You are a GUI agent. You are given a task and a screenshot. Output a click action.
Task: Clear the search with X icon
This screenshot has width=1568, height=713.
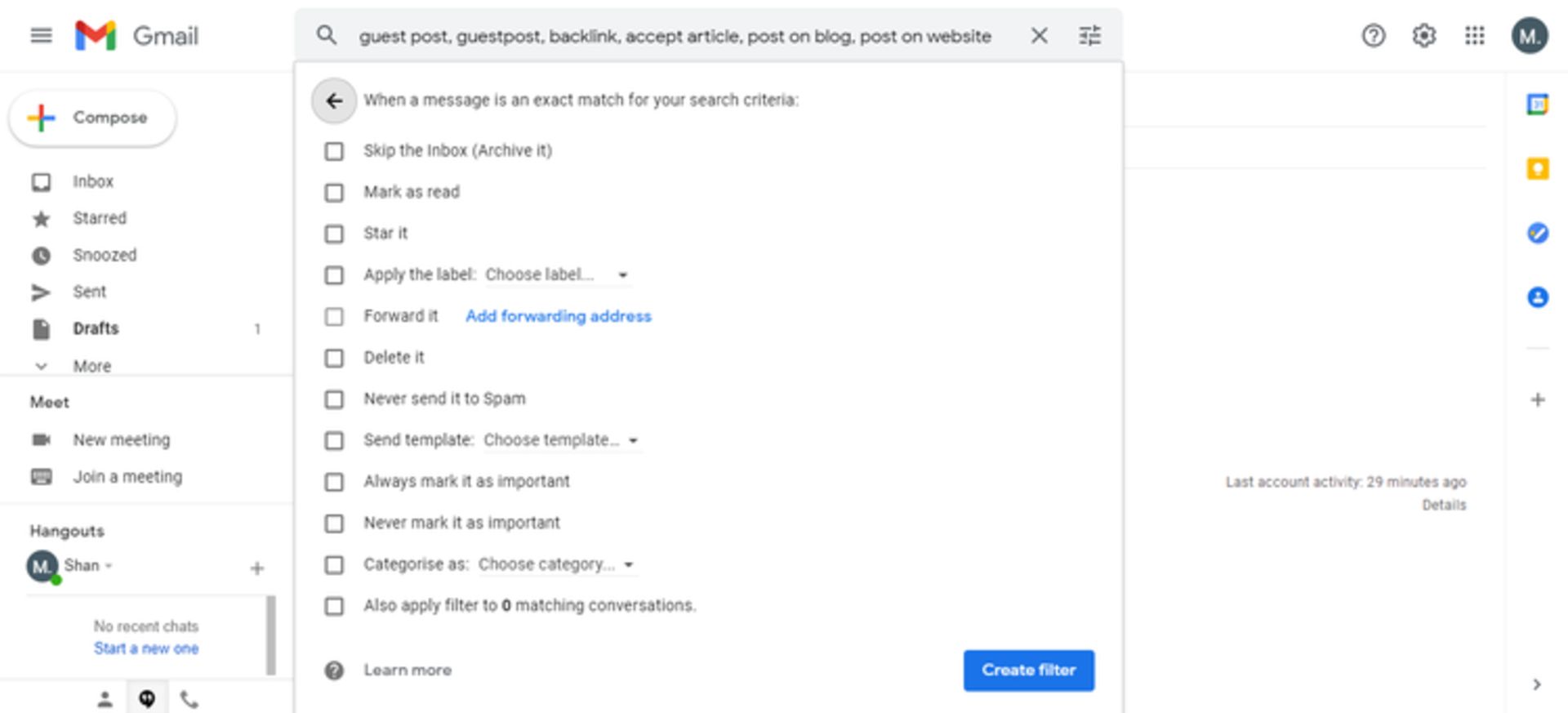click(x=1039, y=36)
